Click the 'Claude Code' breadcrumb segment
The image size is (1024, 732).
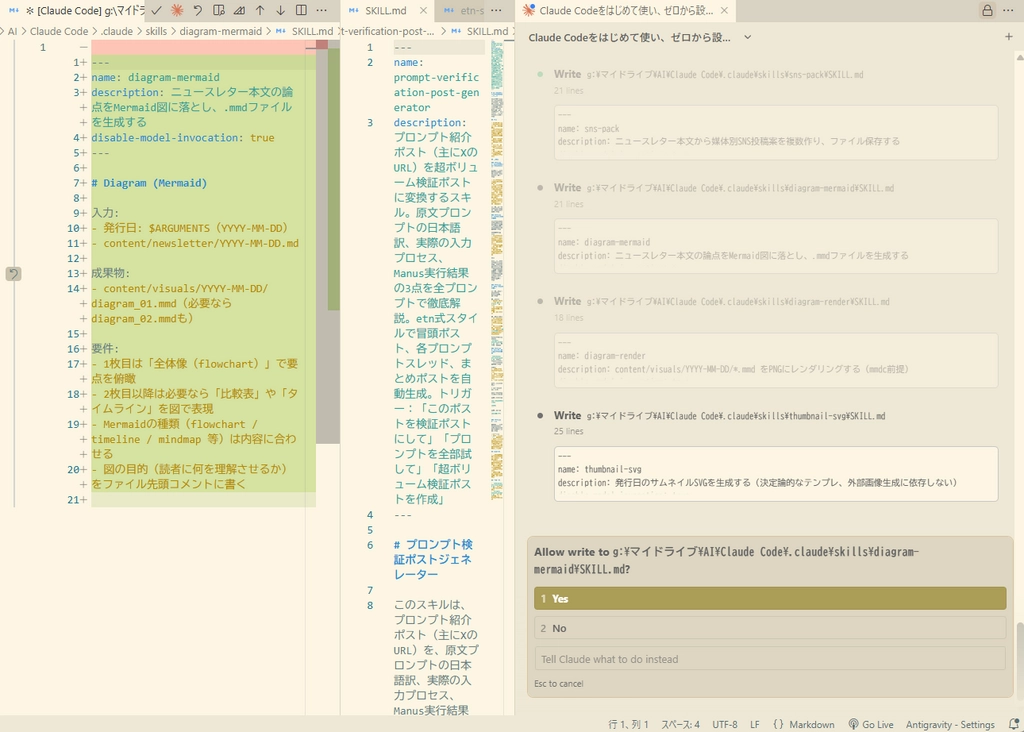pyautogui.click(x=59, y=31)
